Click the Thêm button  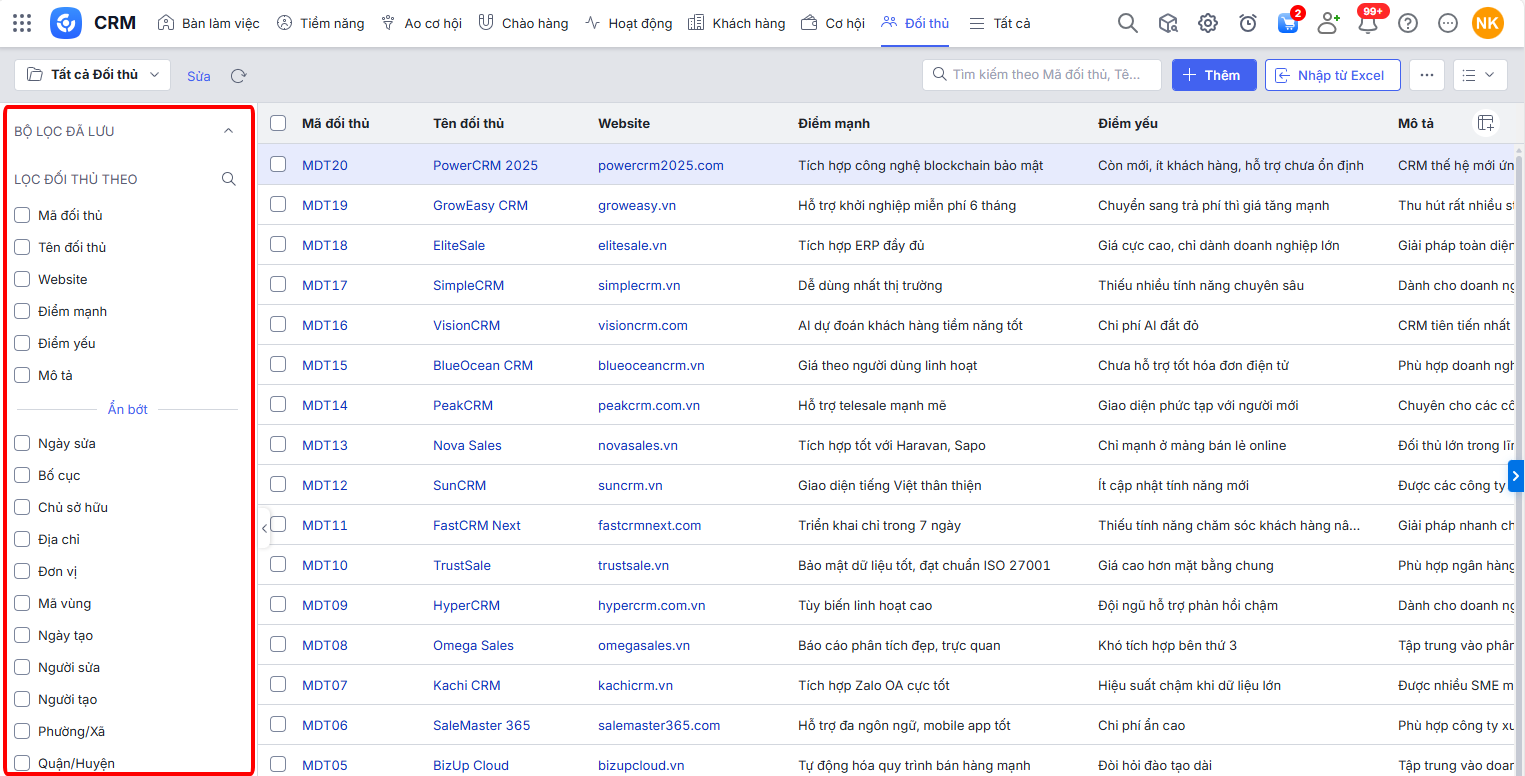click(x=1213, y=75)
